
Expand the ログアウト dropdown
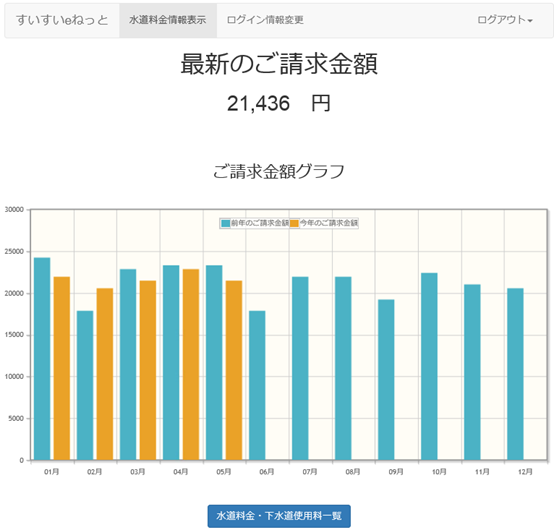tap(505, 20)
